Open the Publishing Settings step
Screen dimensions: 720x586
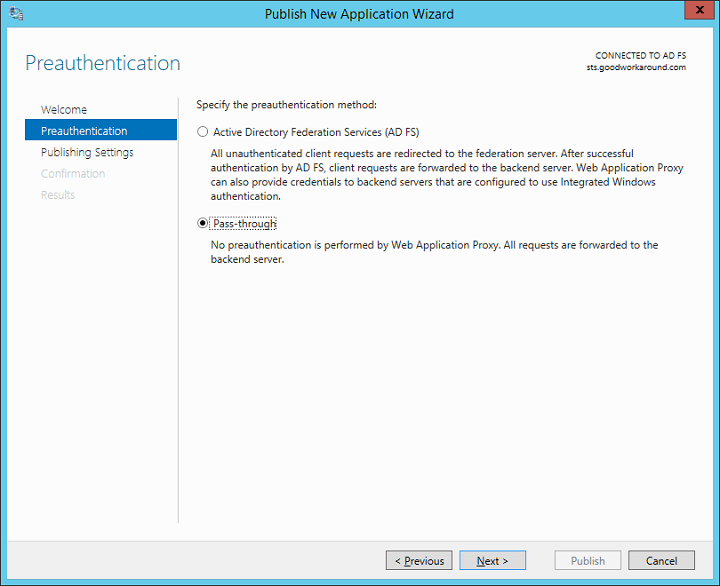click(x=87, y=152)
